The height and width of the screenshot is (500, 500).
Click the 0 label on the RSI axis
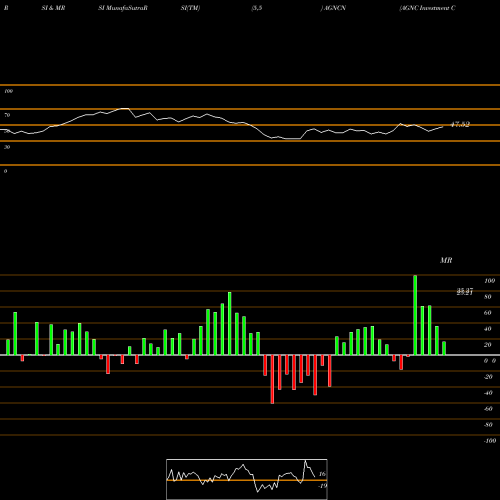click(x=5, y=171)
